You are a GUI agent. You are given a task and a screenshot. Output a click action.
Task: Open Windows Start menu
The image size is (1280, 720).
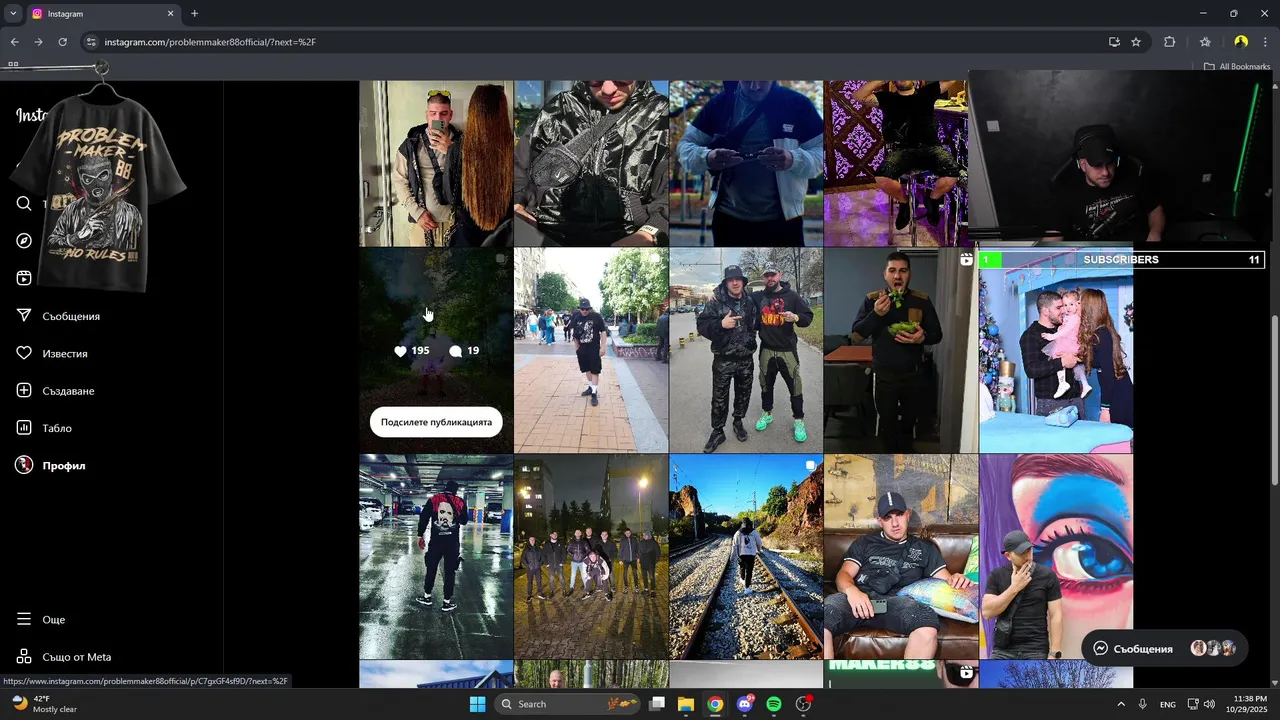point(478,704)
